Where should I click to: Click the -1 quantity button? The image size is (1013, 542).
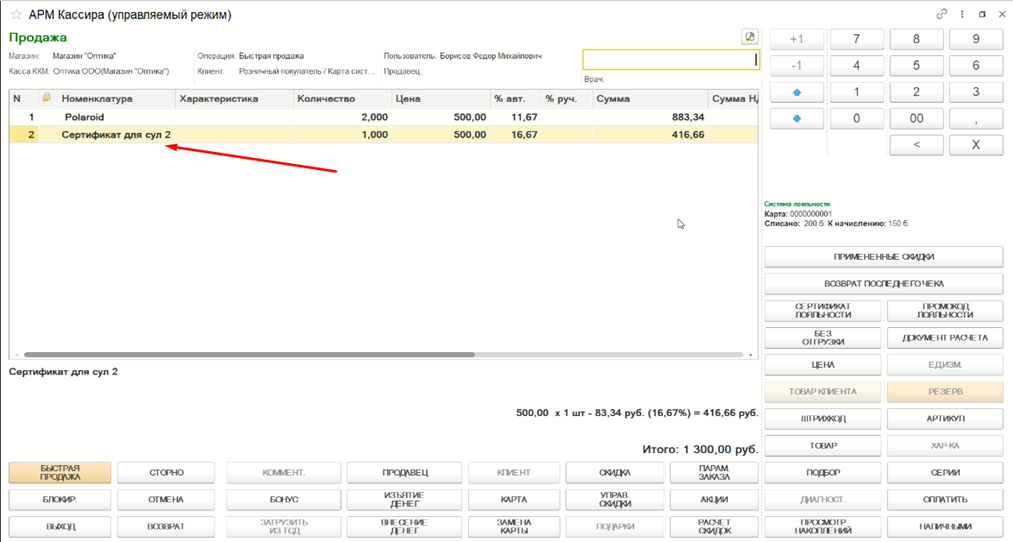tap(797, 66)
